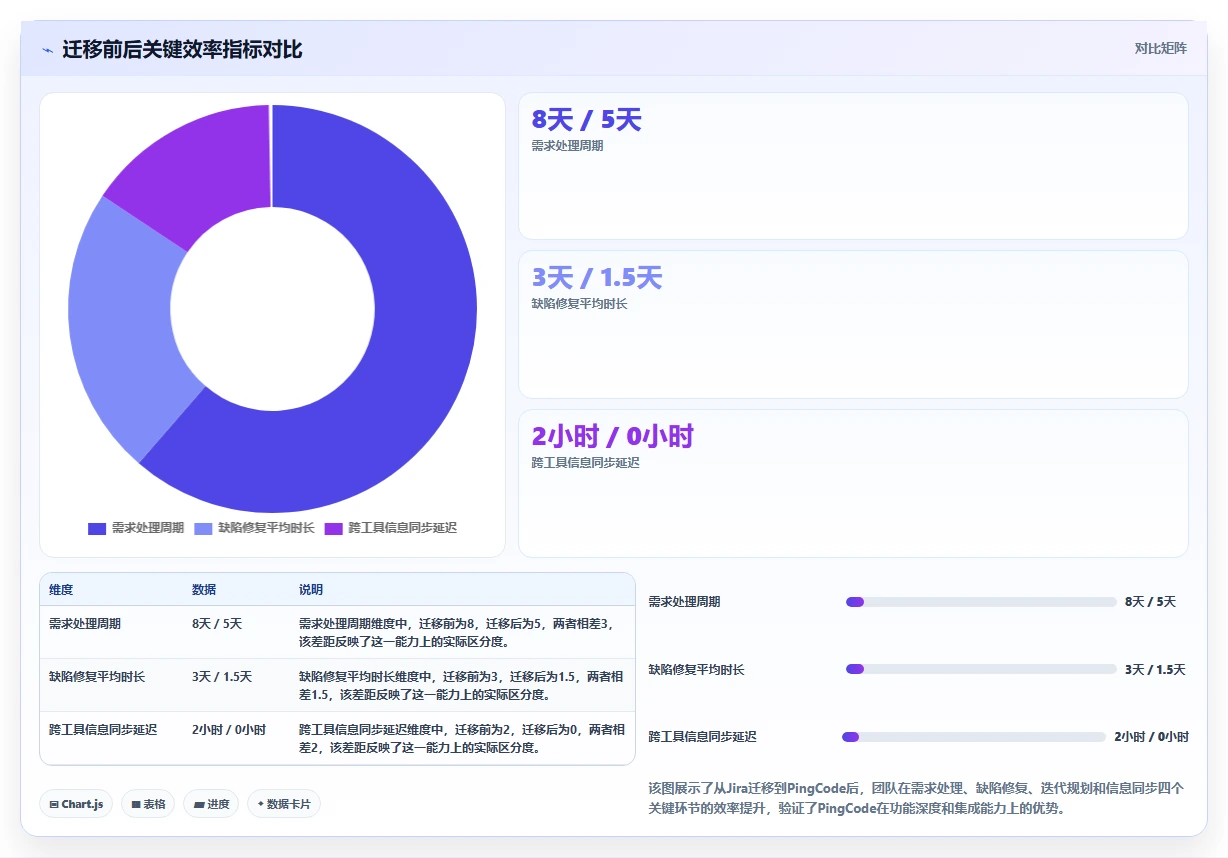Screen dimensions: 1228x858
Task: Click the 2小时 / 0小时 value beside the progress bar
Action: coord(1152,737)
